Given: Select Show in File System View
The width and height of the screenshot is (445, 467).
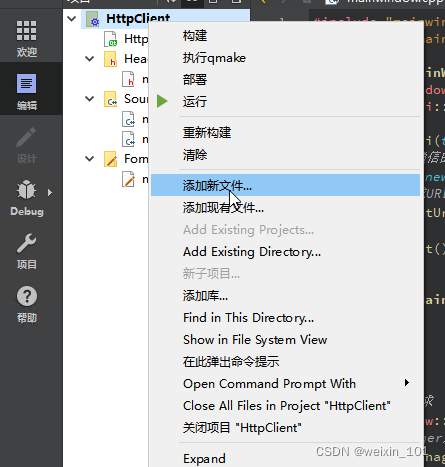Looking at the screenshot, I should click(x=285, y=340).
